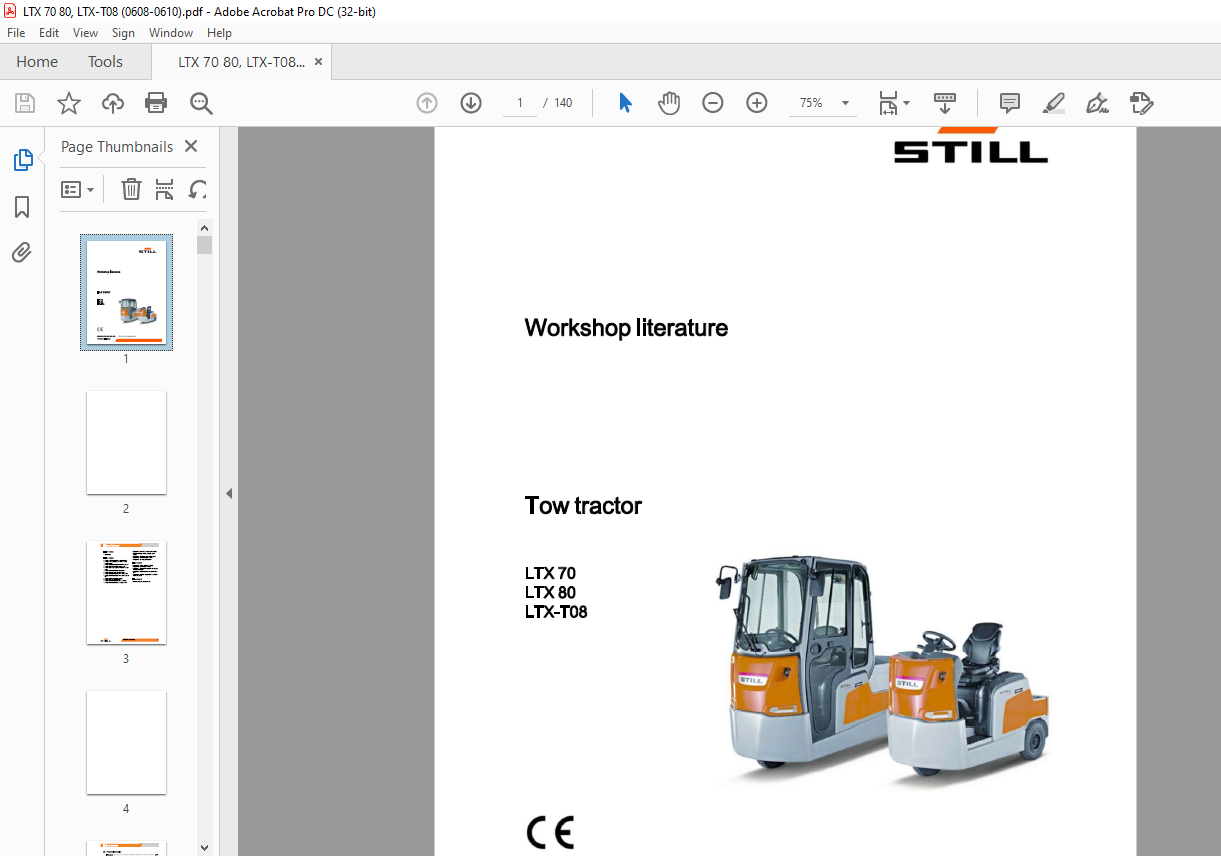The image size is (1221, 856).
Task: Open the Attachments paperclip pane
Action: [22, 252]
